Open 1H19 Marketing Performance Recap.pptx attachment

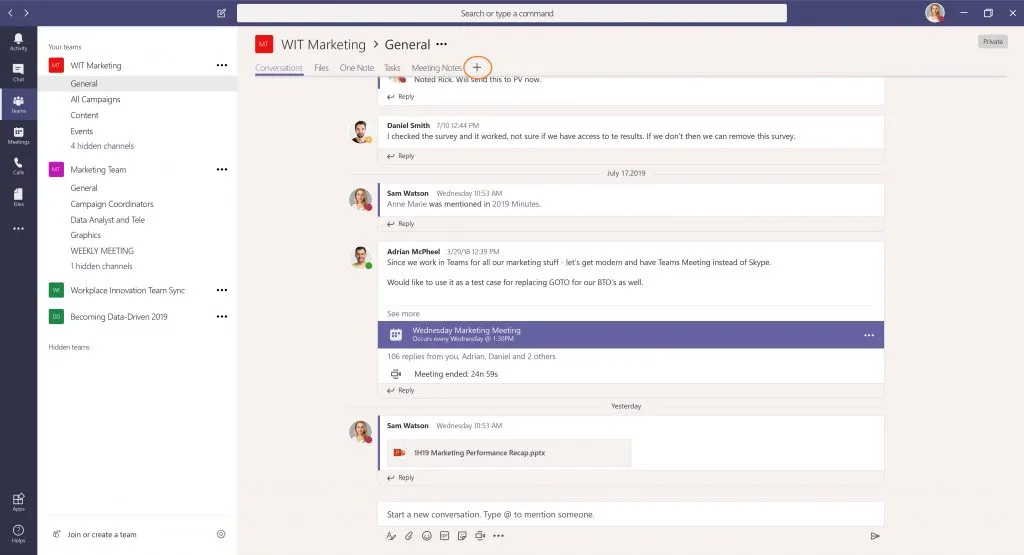point(509,452)
